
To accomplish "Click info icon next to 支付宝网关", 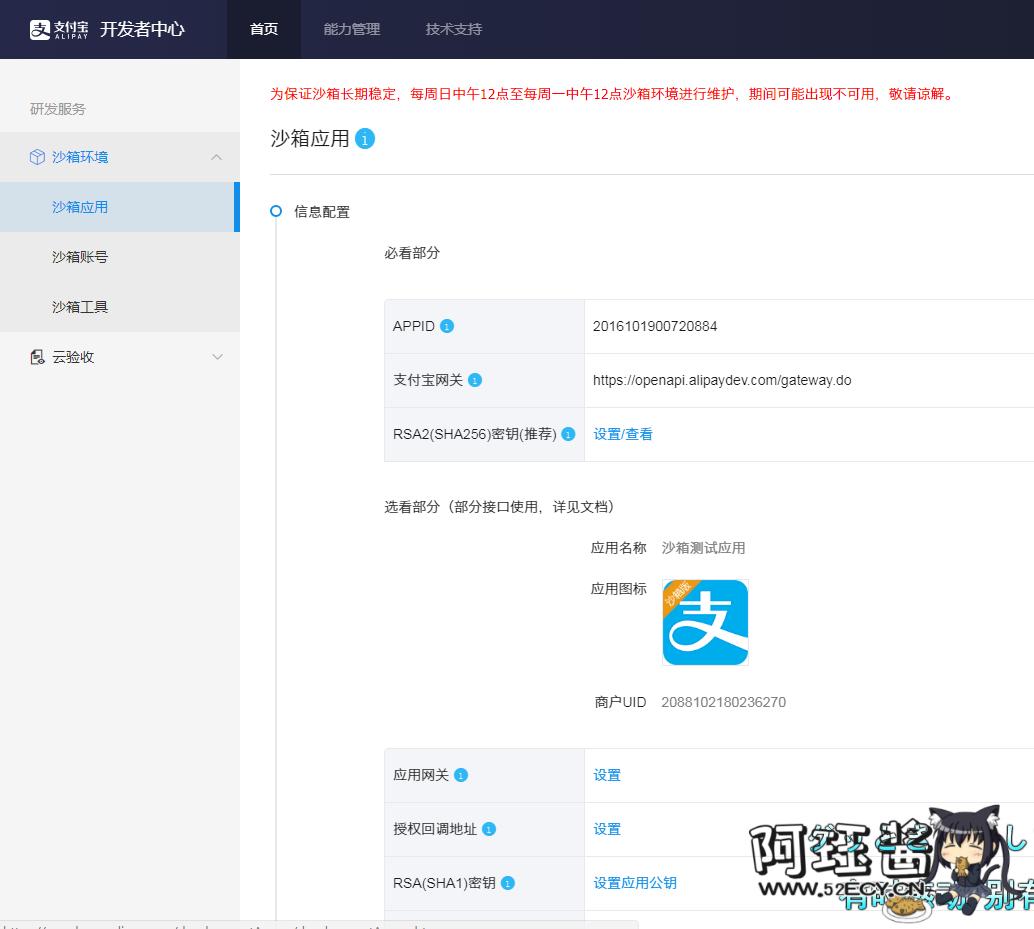I will click(475, 380).
